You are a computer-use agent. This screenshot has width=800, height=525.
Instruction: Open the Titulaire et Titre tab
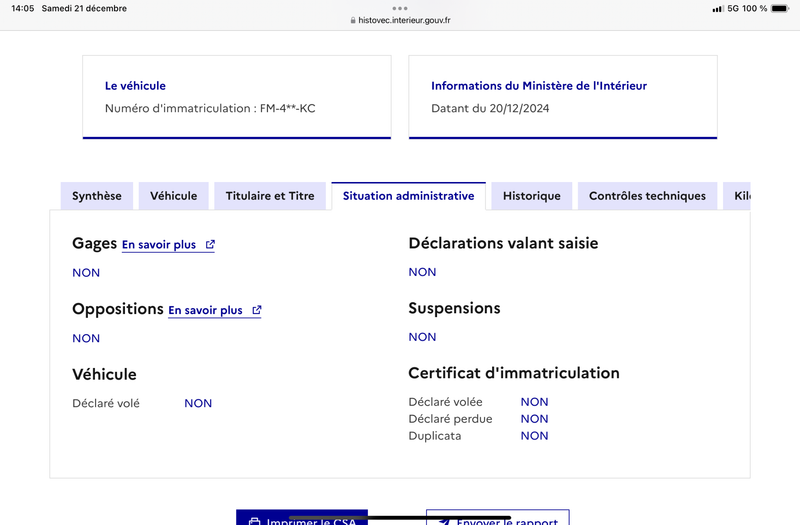(x=270, y=196)
